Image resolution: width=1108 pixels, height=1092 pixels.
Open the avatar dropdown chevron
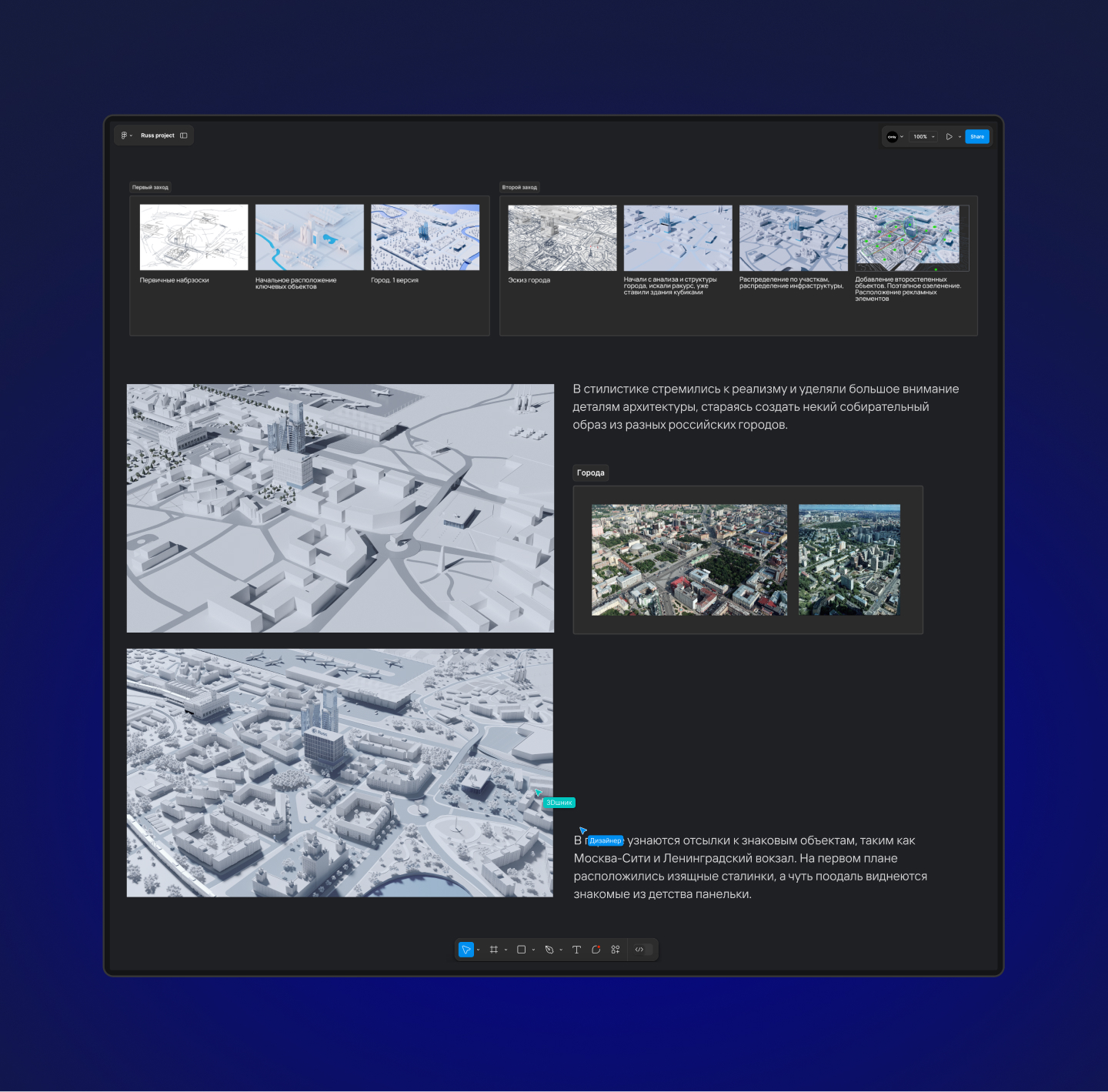(x=902, y=136)
